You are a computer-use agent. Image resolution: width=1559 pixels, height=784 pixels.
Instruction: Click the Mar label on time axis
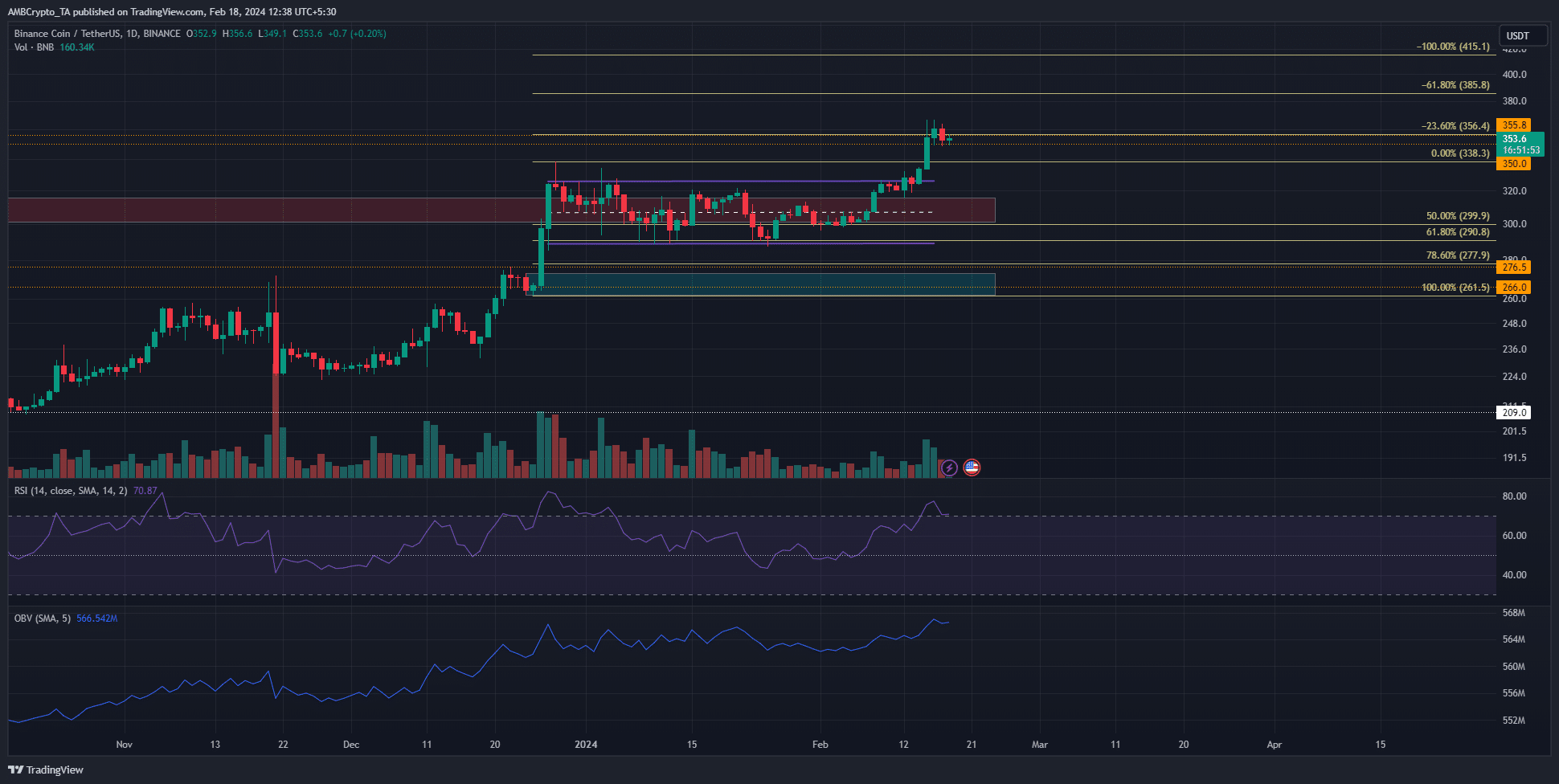[1040, 745]
